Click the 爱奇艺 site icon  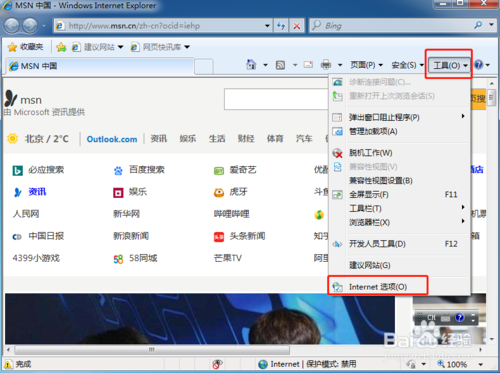219,171
